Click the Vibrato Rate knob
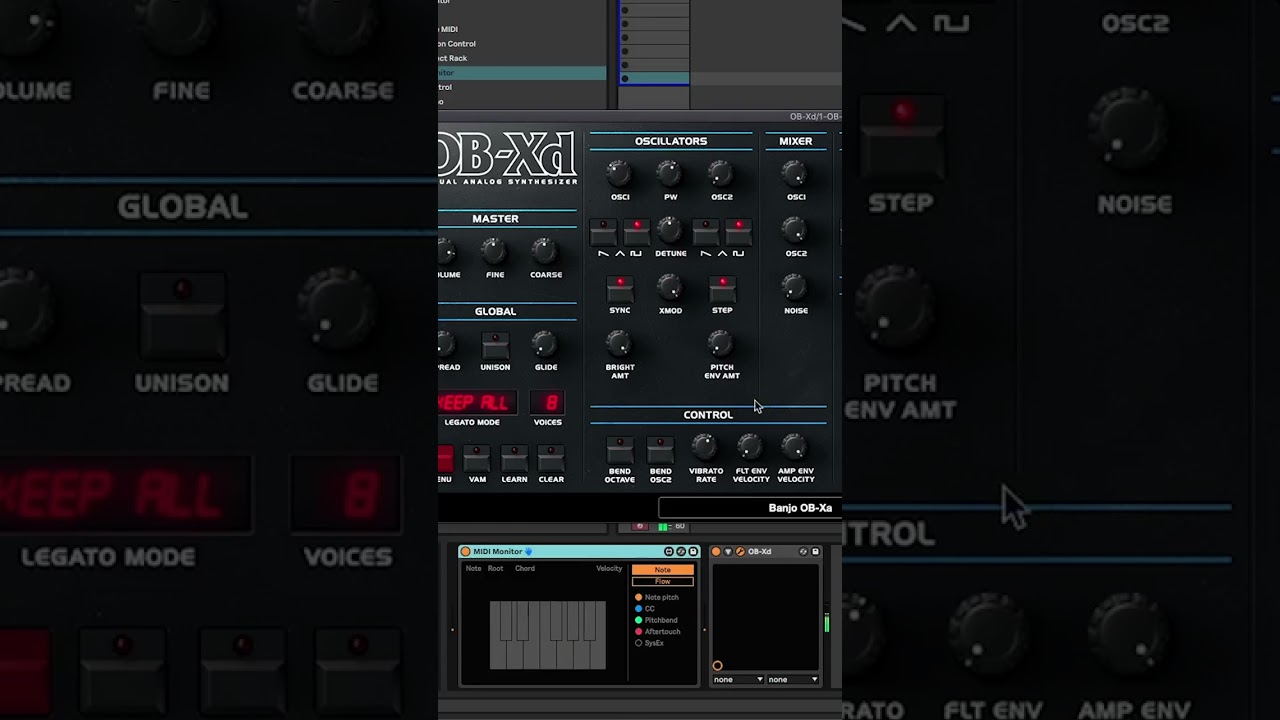1280x720 pixels. (x=705, y=446)
